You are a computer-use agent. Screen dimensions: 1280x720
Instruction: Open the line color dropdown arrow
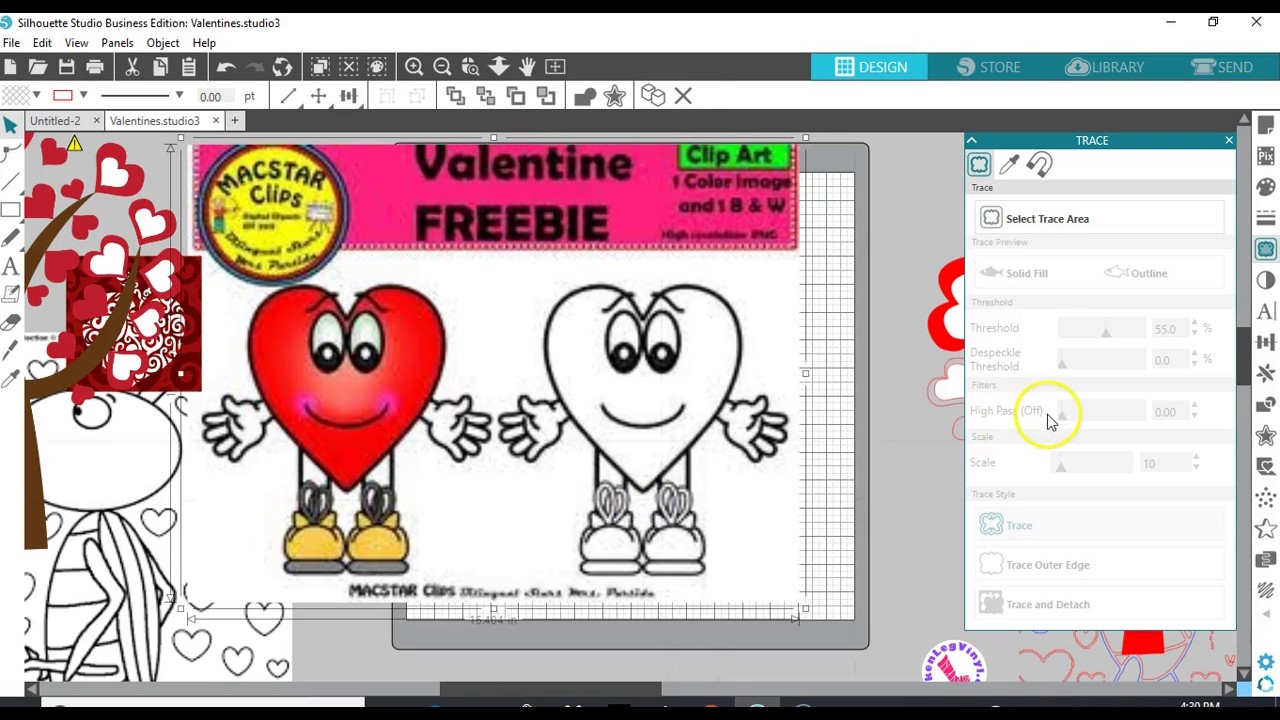click(83, 96)
